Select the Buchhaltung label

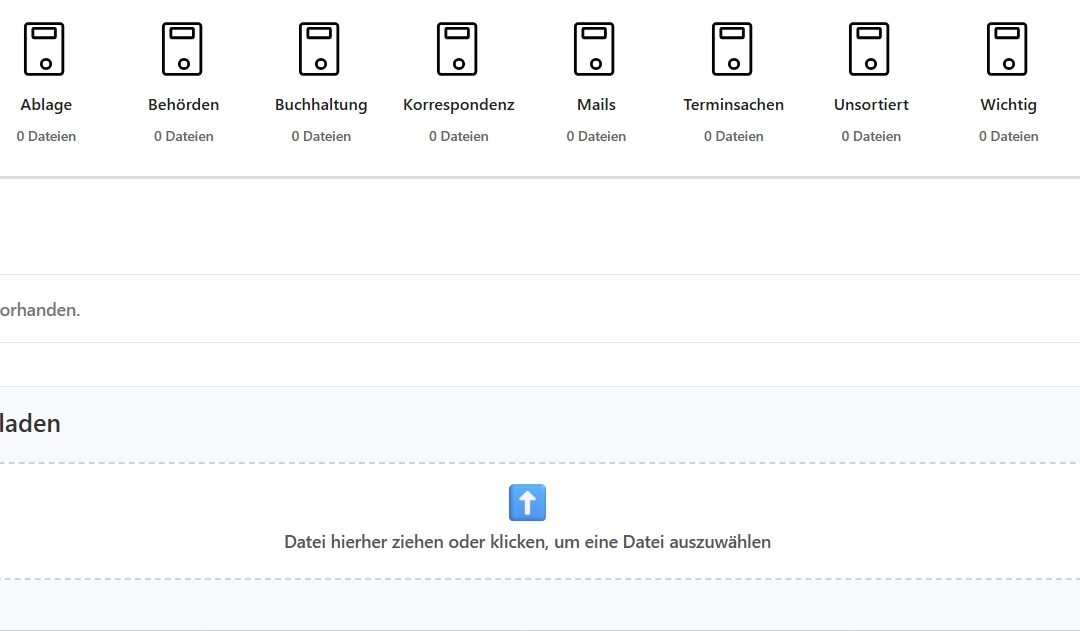coord(321,105)
